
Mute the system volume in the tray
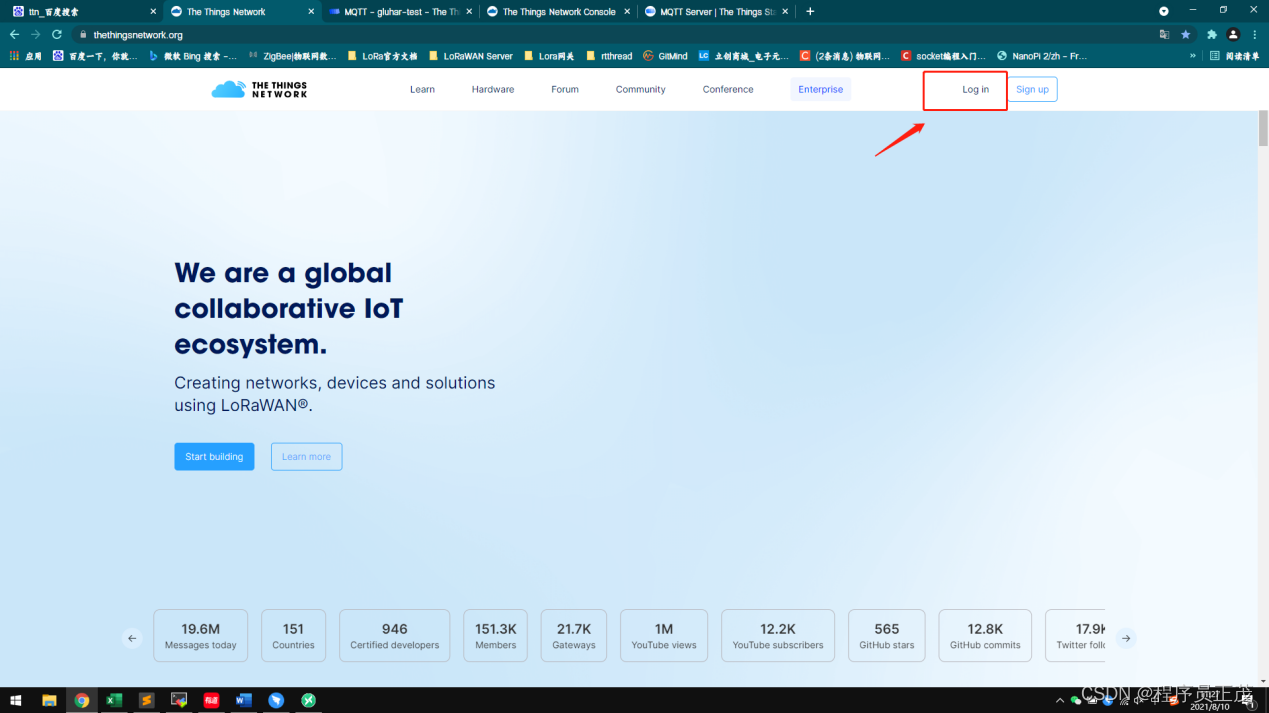(x=1138, y=700)
